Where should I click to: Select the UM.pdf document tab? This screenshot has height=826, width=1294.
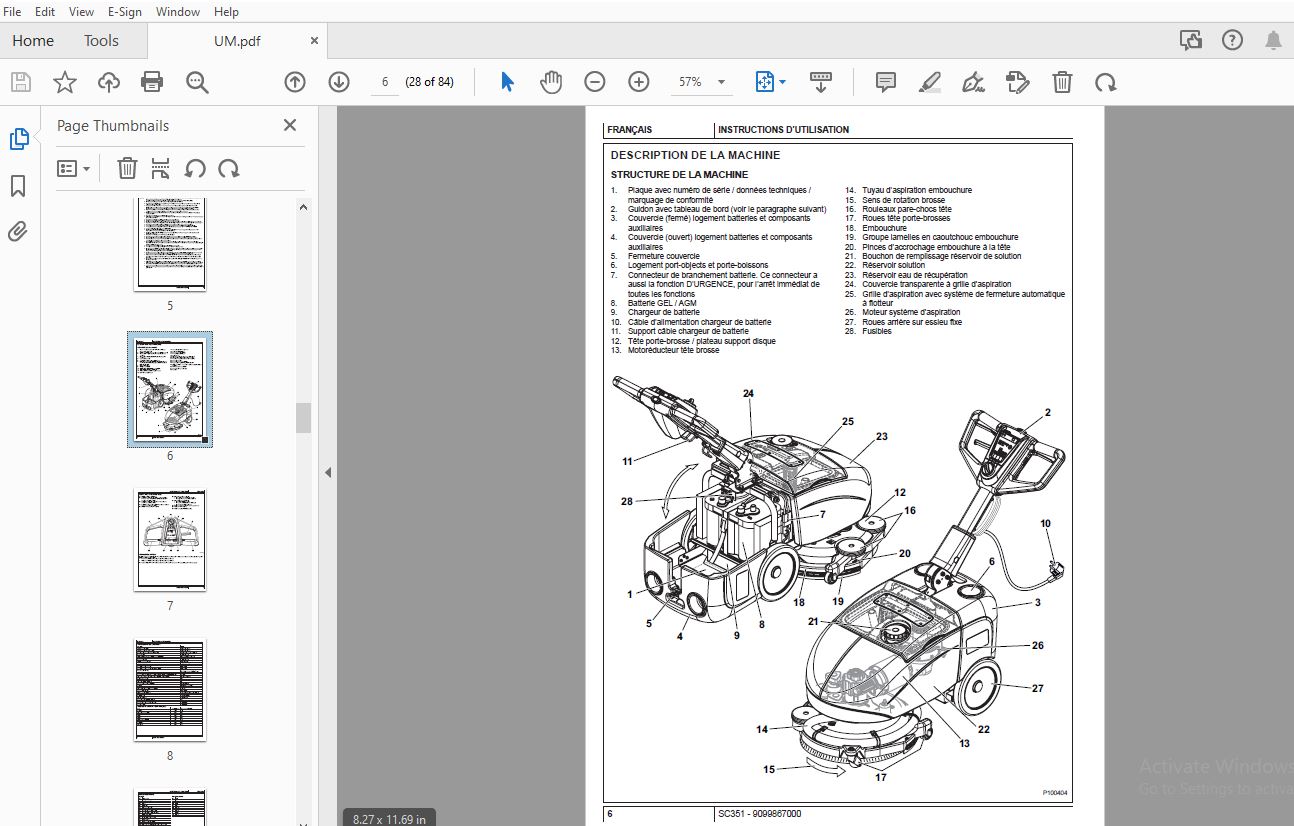[x=235, y=41]
